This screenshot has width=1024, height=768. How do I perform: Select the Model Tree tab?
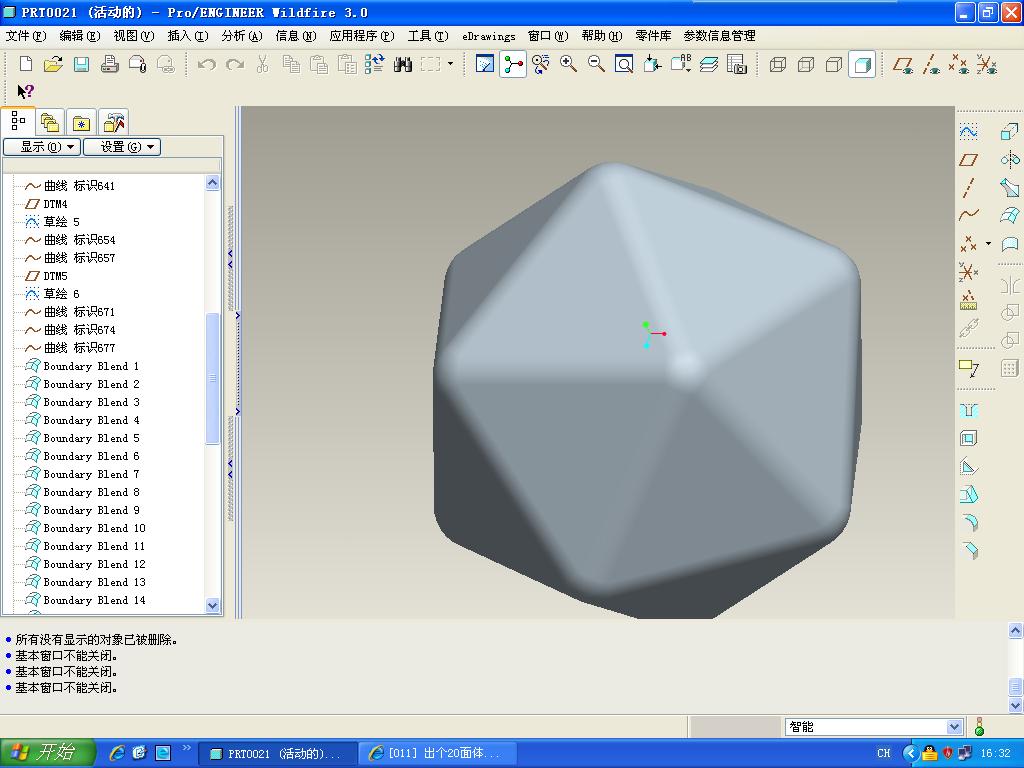(x=18, y=121)
